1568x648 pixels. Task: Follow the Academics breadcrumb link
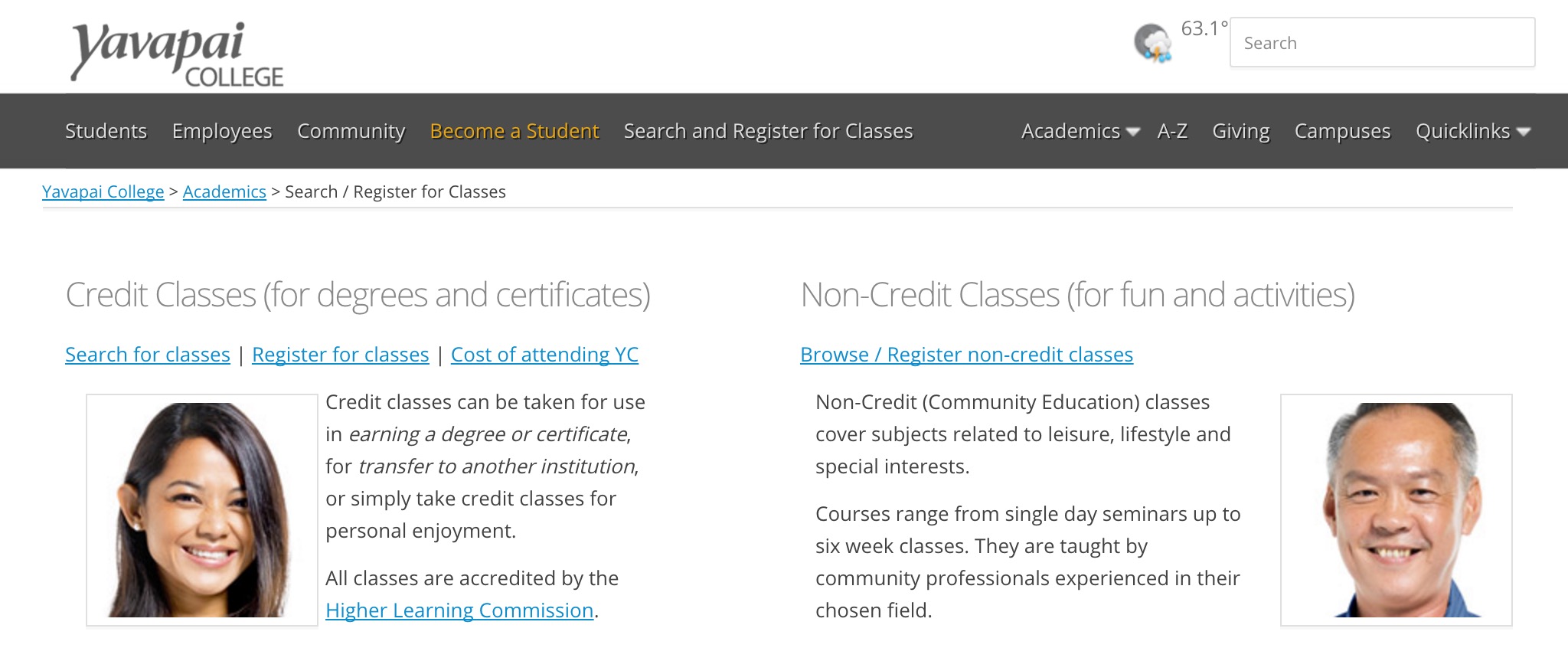[224, 191]
